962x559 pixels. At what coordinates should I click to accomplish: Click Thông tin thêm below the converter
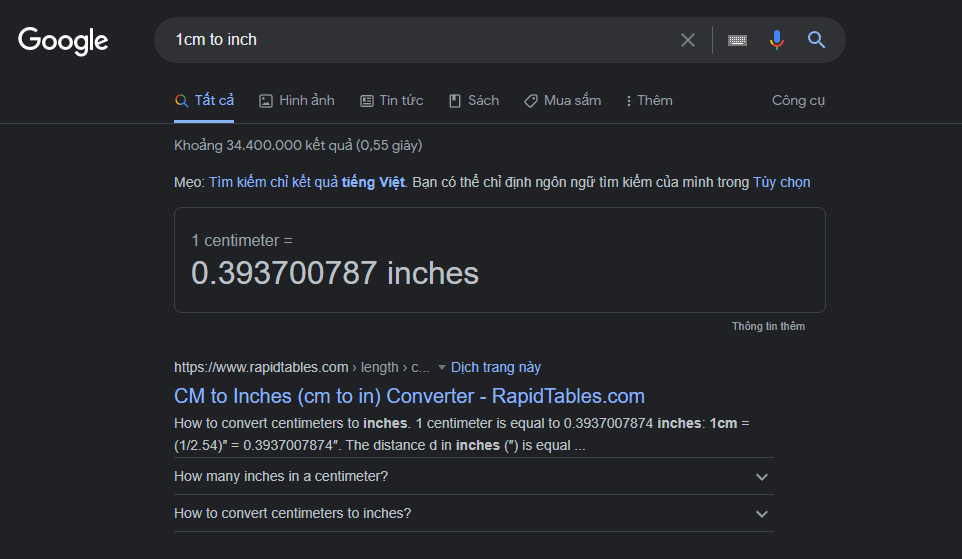click(x=768, y=326)
